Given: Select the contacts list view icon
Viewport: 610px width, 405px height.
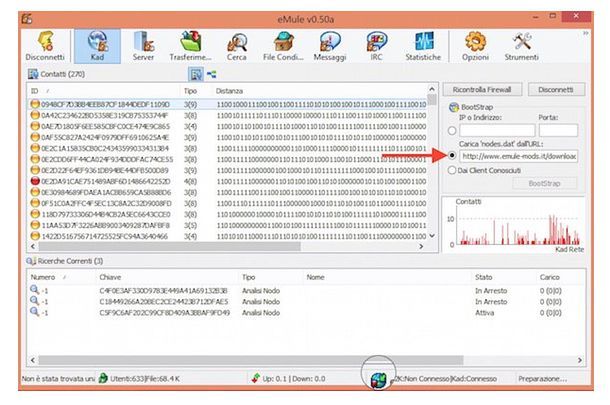Looking at the screenshot, I should 196,74.
